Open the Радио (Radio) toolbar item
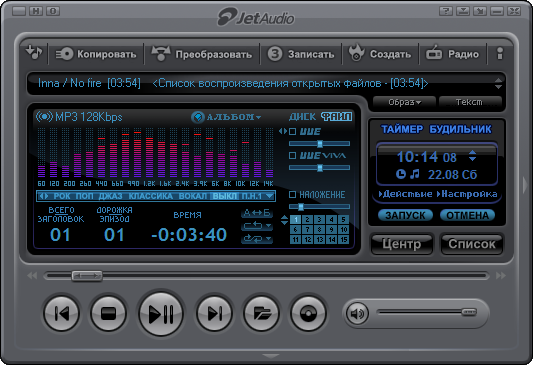Screen dimensions: 533x365 pyautogui.click(x=452, y=54)
